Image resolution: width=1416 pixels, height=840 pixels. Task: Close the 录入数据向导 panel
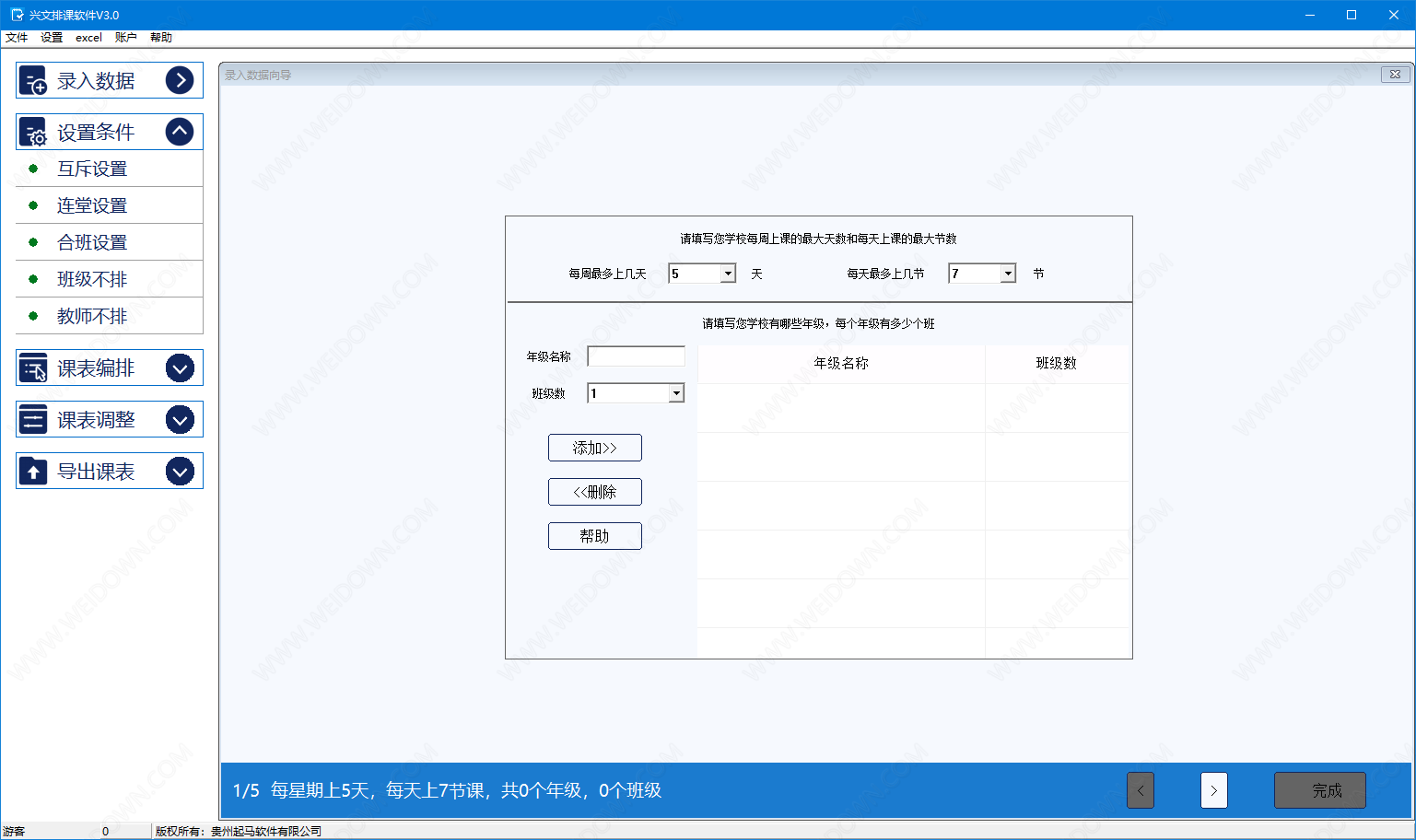coord(1395,75)
